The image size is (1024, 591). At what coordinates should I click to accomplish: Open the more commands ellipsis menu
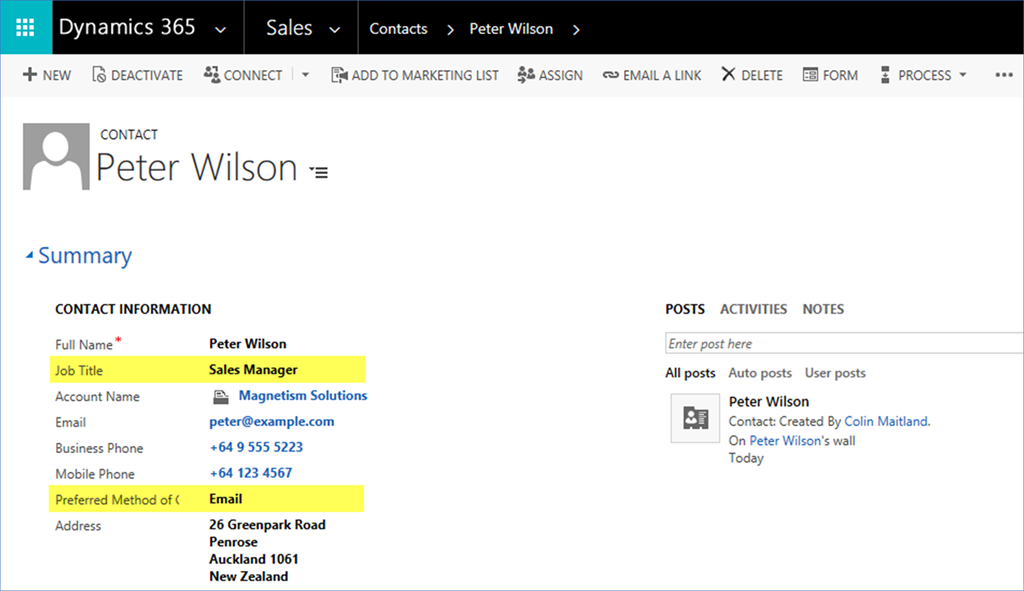[1004, 75]
